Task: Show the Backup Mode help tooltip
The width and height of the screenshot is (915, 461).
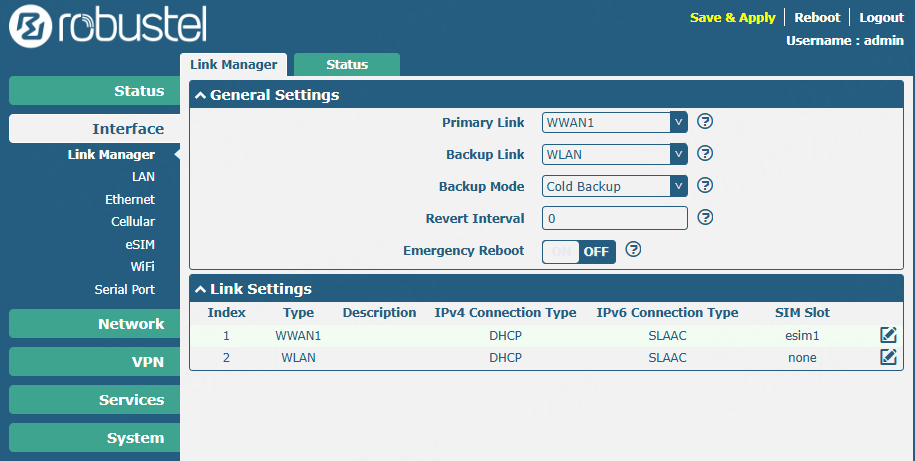Action: click(x=705, y=186)
